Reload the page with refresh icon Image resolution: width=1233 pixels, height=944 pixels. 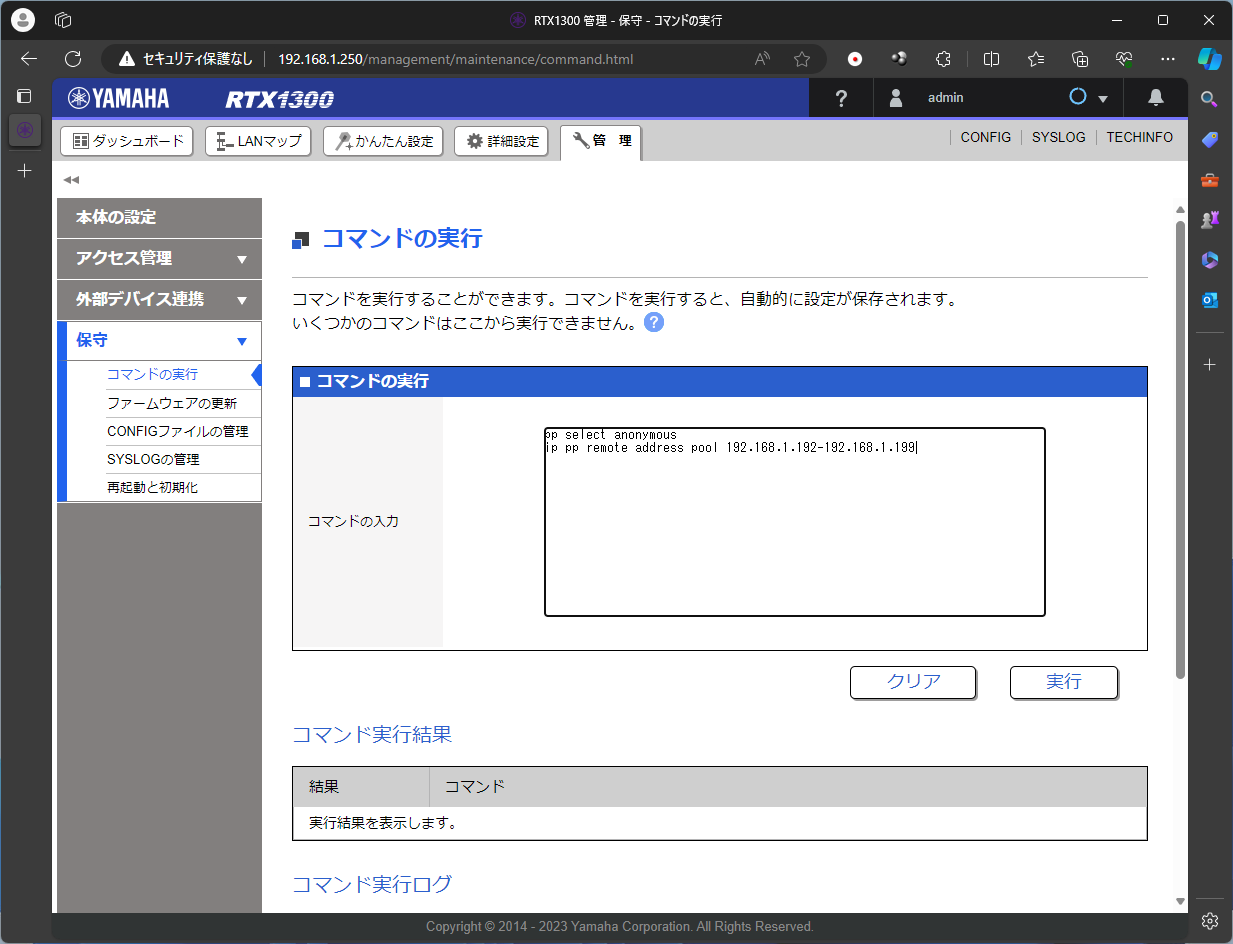coord(73,59)
